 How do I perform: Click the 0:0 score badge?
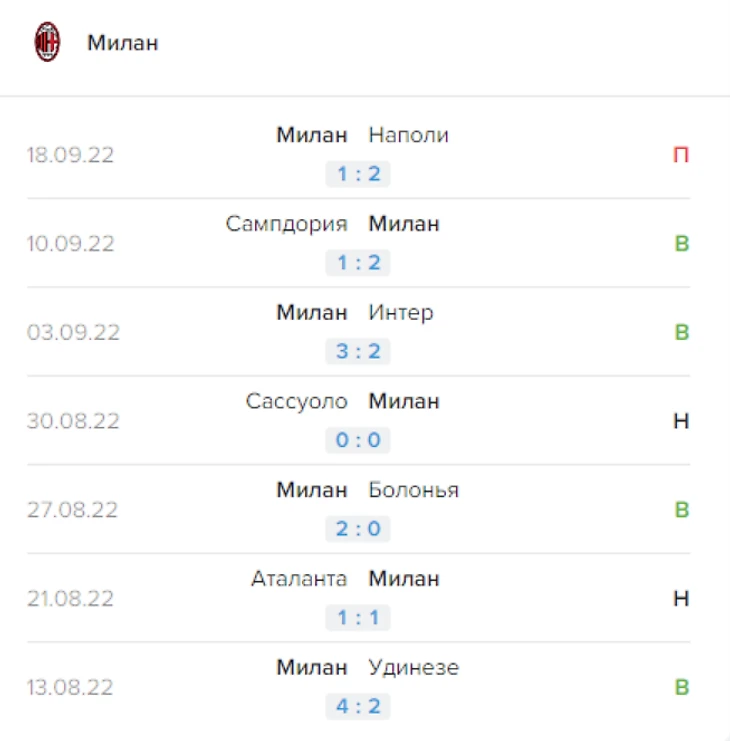[x=358, y=441]
